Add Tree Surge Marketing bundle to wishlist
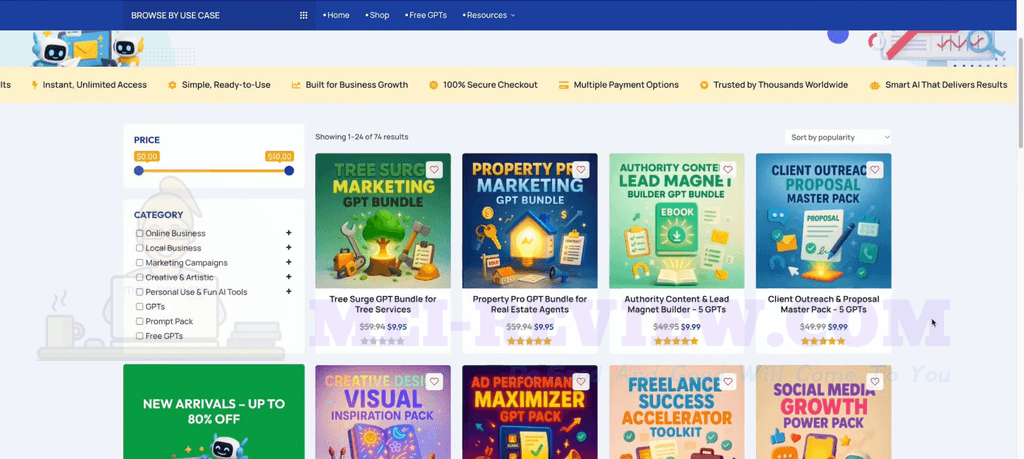Image resolution: width=1024 pixels, height=459 pixels. pyautogui.click(x=434, y=170)
